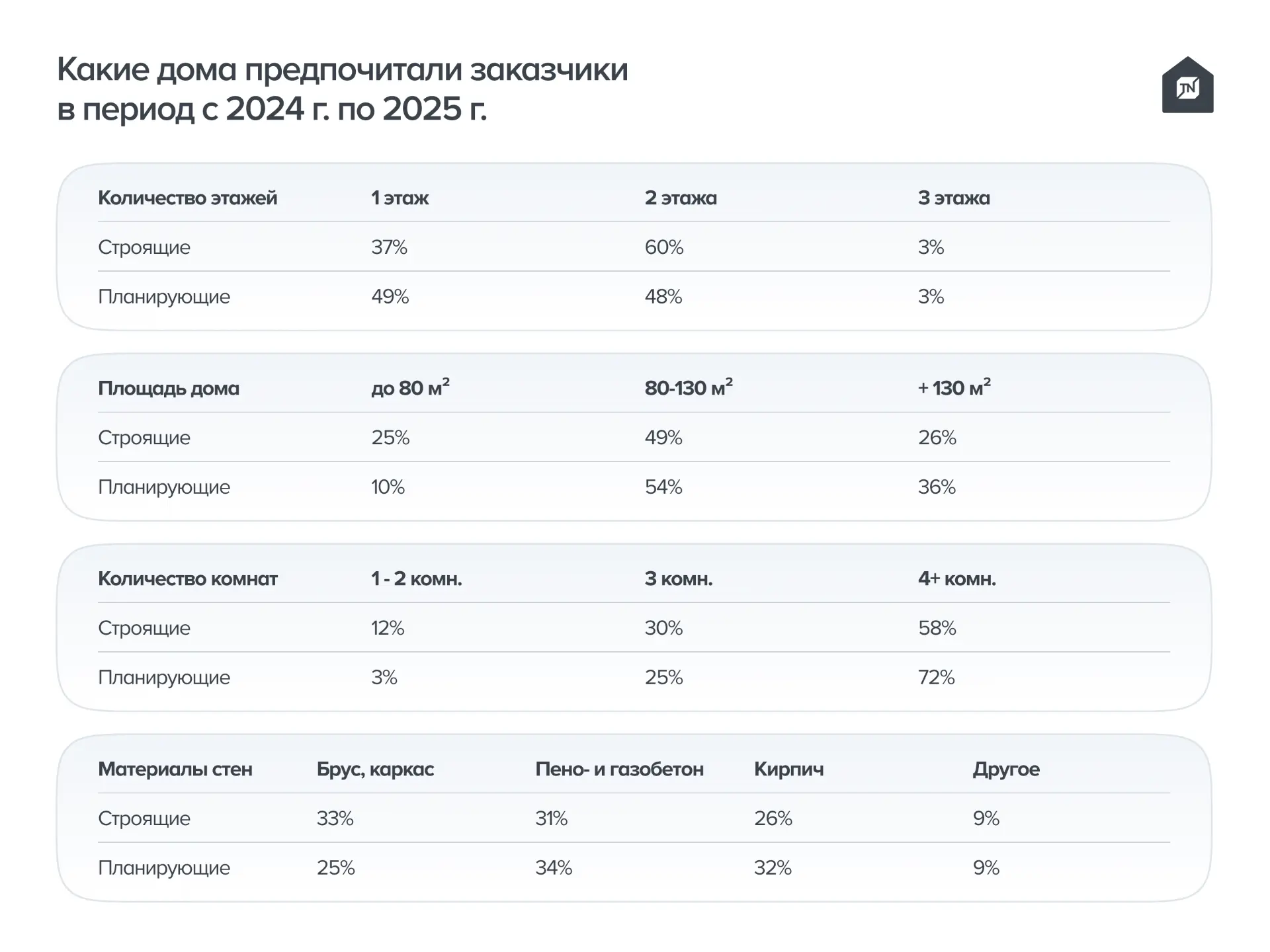Click the 'Количество комнат' section heading
1270x952 pixels.
click(x=188, y=578)
